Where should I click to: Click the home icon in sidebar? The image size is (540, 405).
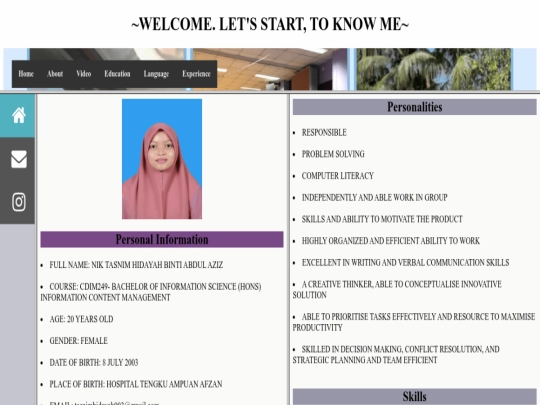coord(19,115)
